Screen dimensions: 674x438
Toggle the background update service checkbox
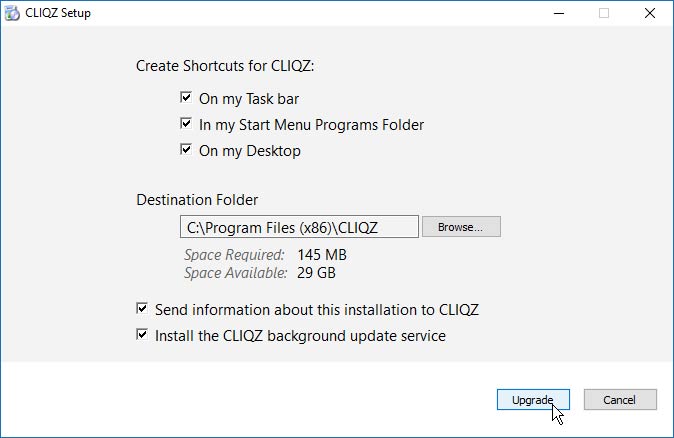tap(142, 334)
